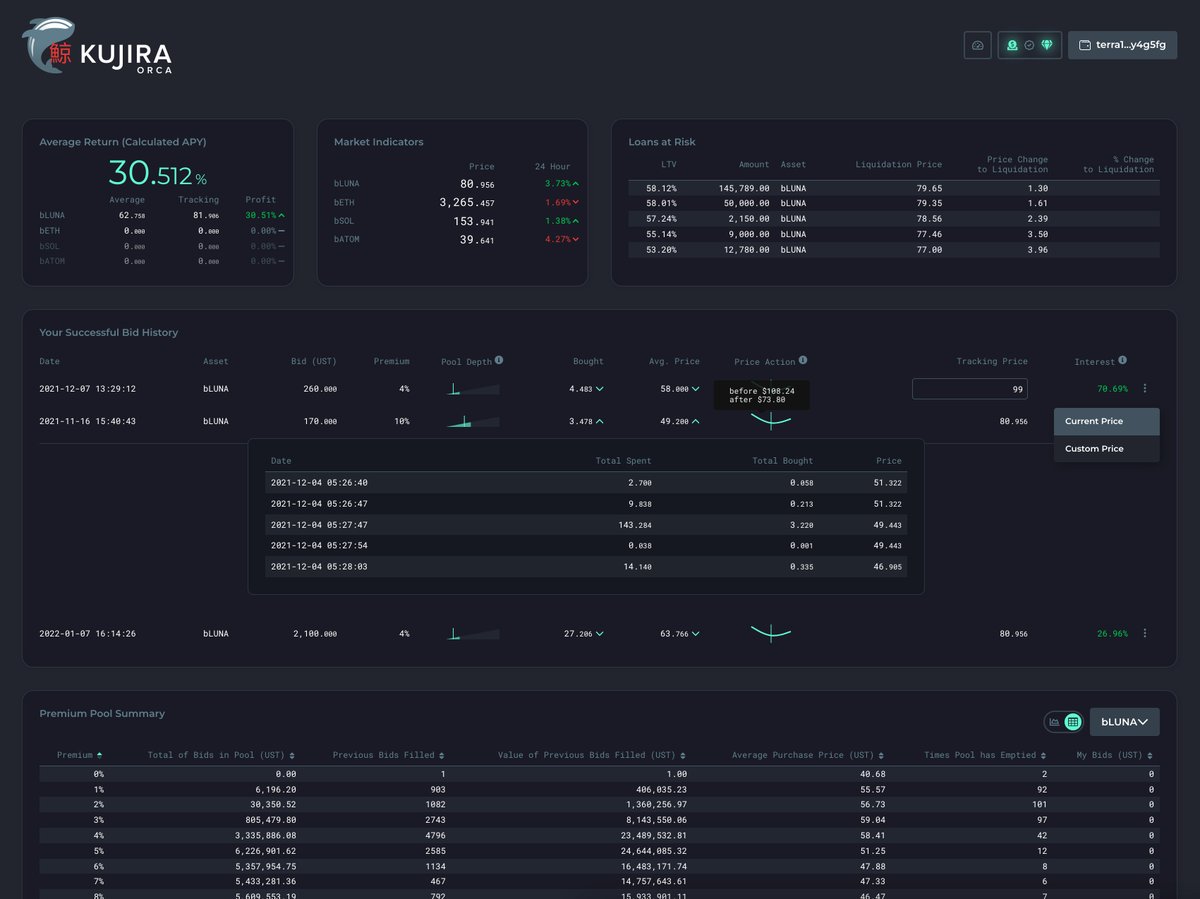Open three-dot menu for 70.69% interest row

pyautogui.click(x=1145, y=389)
